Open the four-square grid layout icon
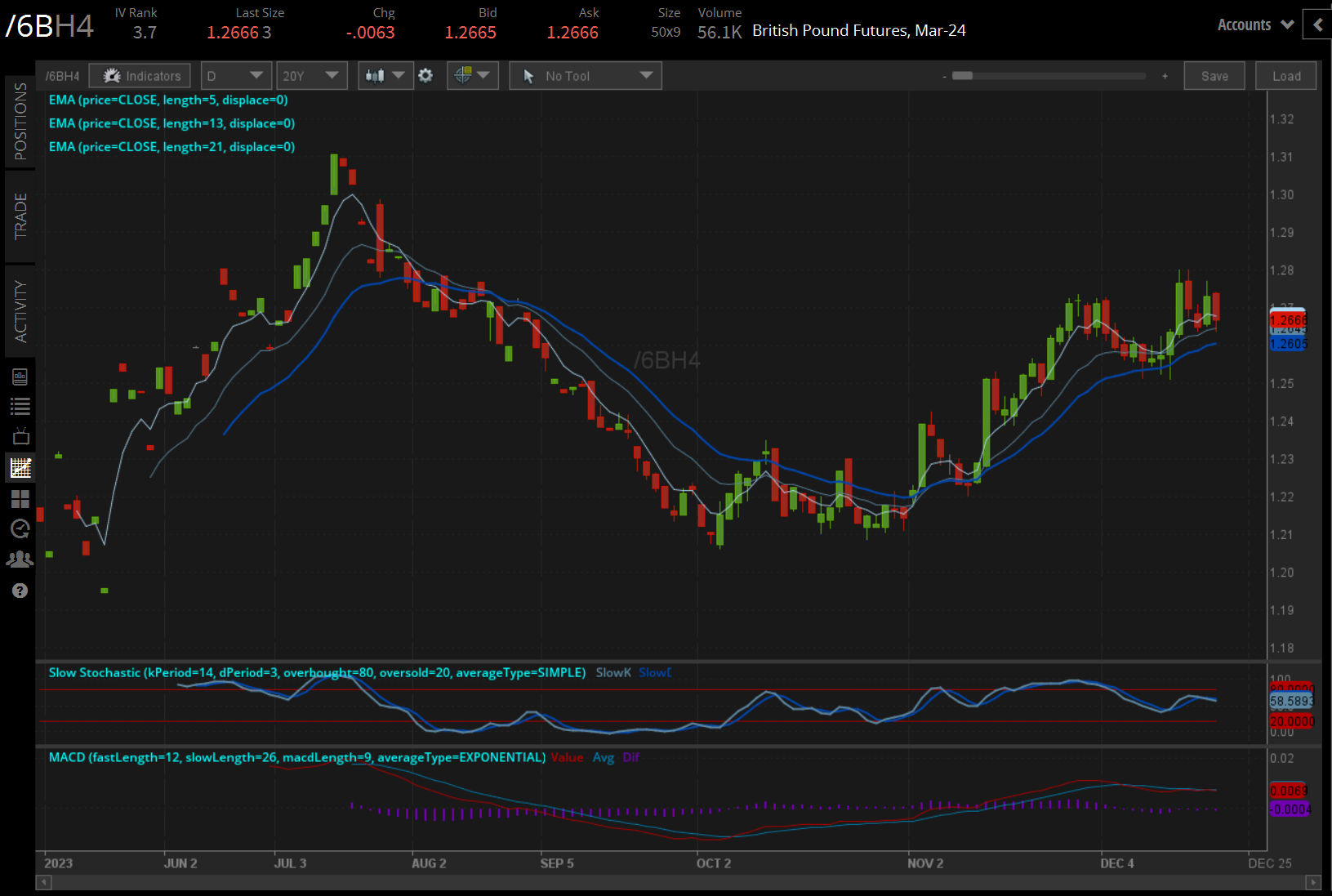1332x896 pixels. tap(20, 498)
